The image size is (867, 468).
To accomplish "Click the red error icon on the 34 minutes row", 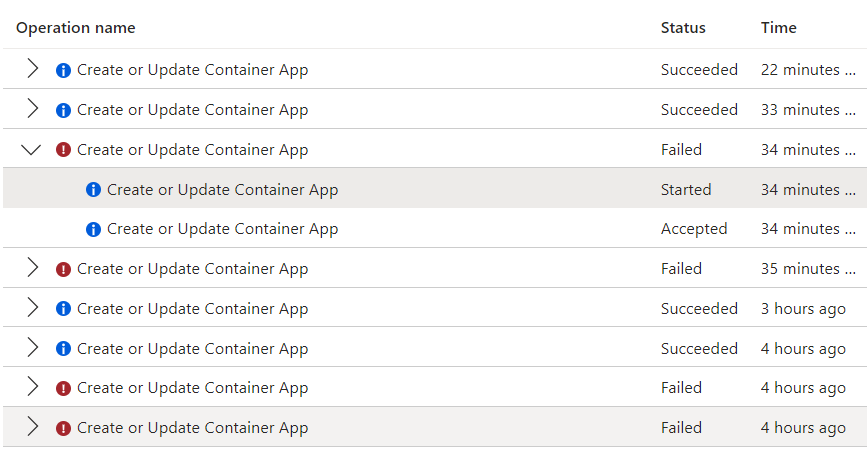I will (x=64, y=150).
